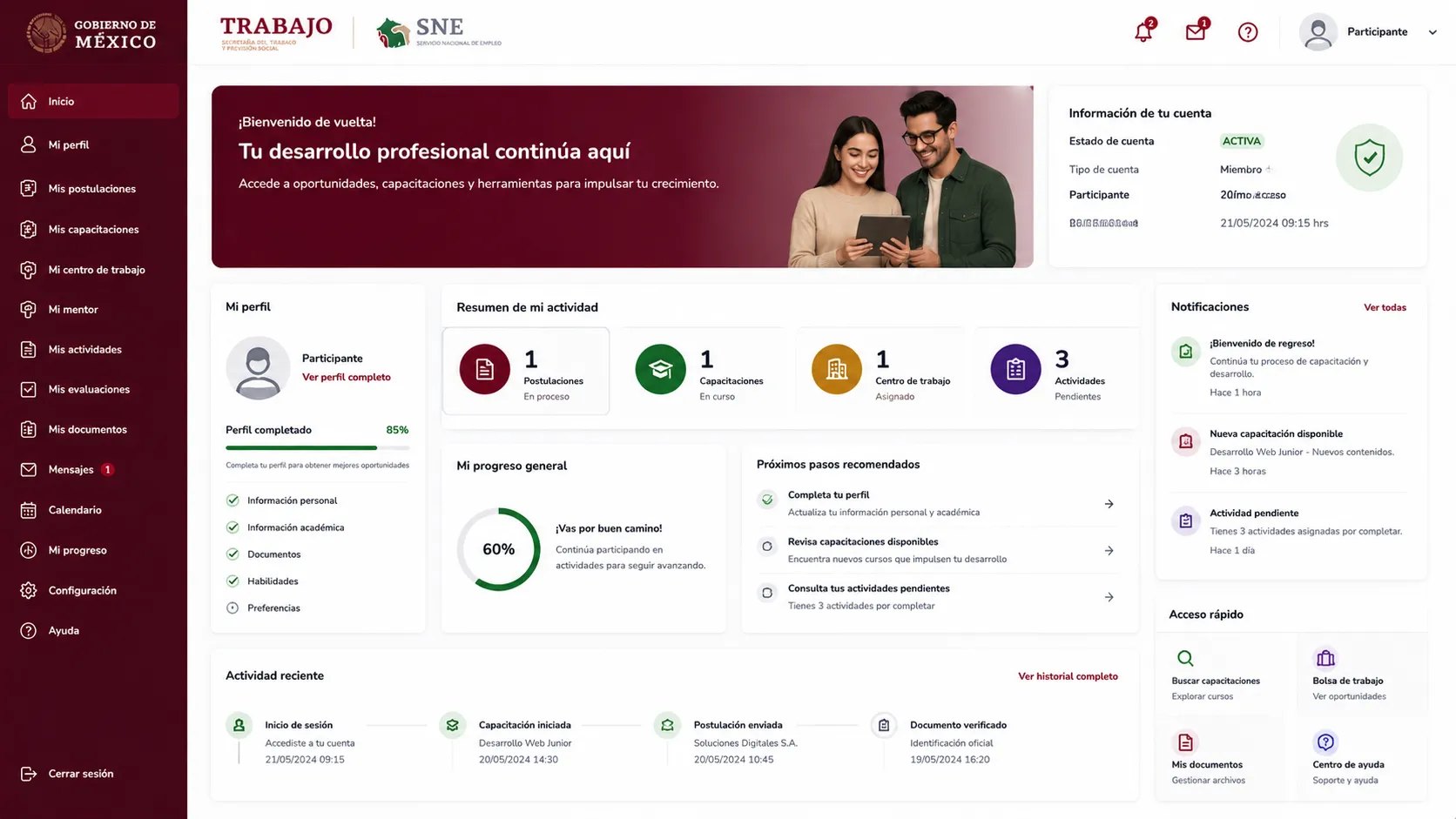Viewport: 1456px width, 819px height.
Task: Click Centro de ayuda quick access icon
Action: tap(1325, 742)
